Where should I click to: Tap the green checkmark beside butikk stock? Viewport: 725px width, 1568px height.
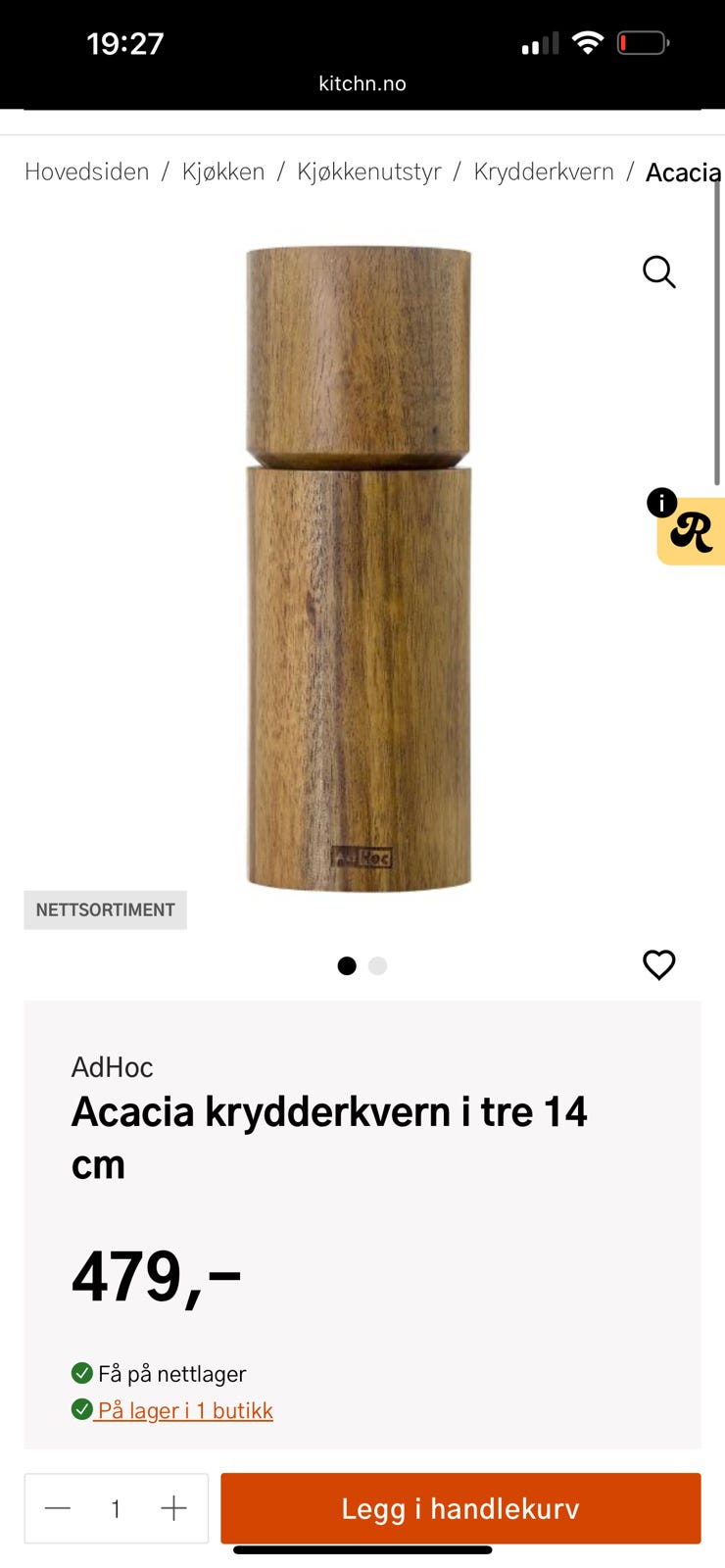(82, 1409)
